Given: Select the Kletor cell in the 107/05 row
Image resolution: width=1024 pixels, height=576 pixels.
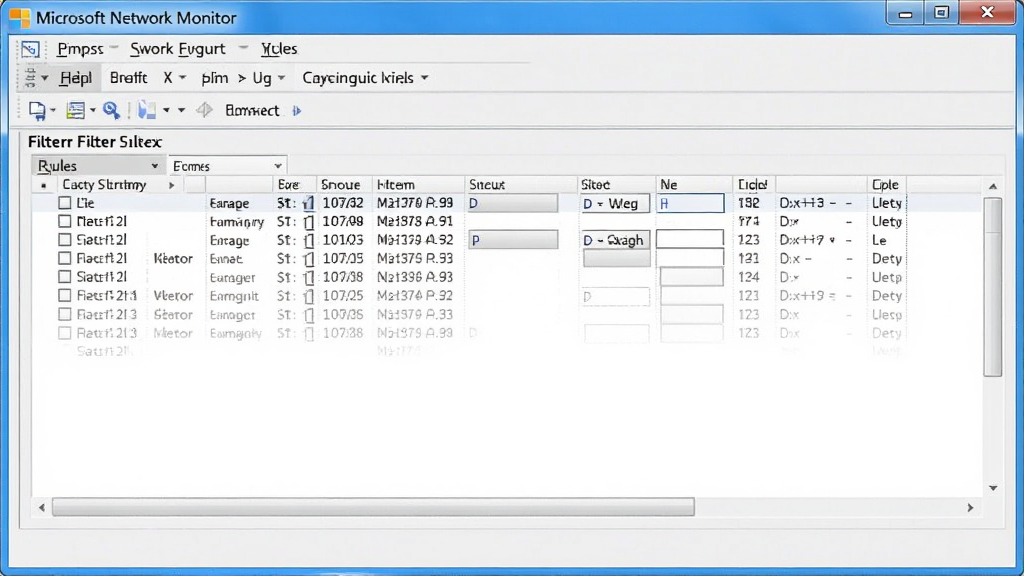Looking at the screenshot, I should point(173,259).
